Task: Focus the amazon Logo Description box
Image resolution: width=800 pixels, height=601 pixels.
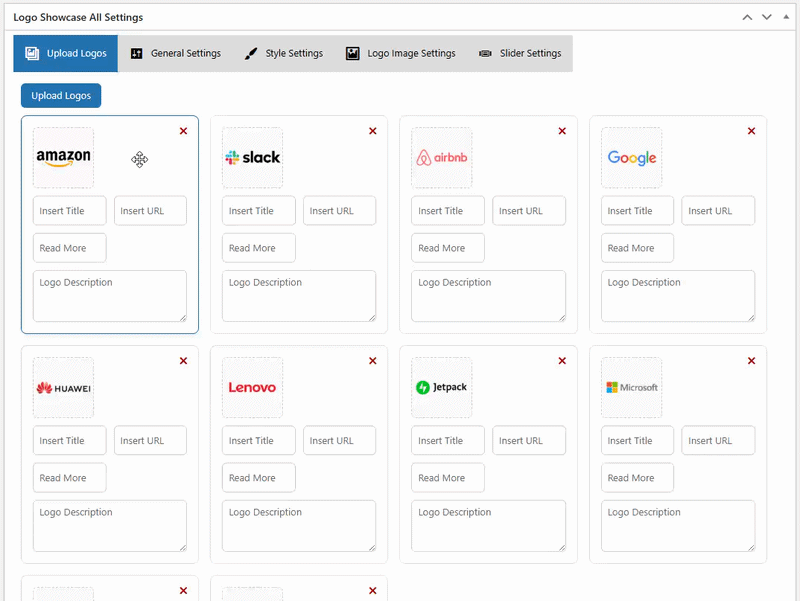Action: [110, 296]
